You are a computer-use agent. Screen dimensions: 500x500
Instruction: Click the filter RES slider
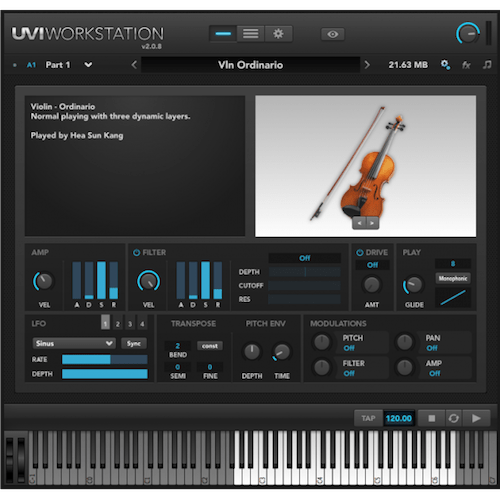(304, 299)
